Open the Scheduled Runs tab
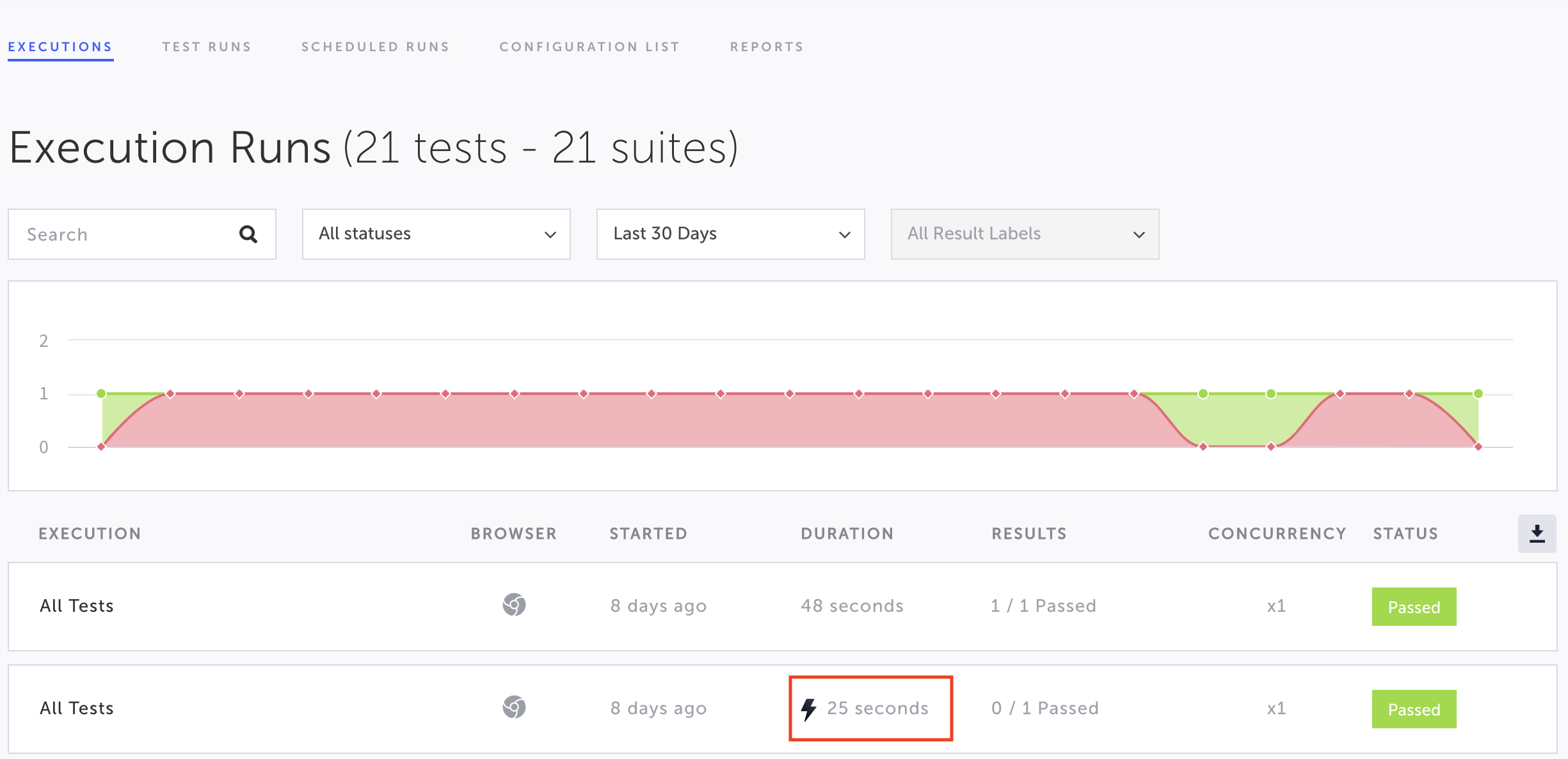Viewport: 1568px width, 759px height. click(x=376, y=47)
